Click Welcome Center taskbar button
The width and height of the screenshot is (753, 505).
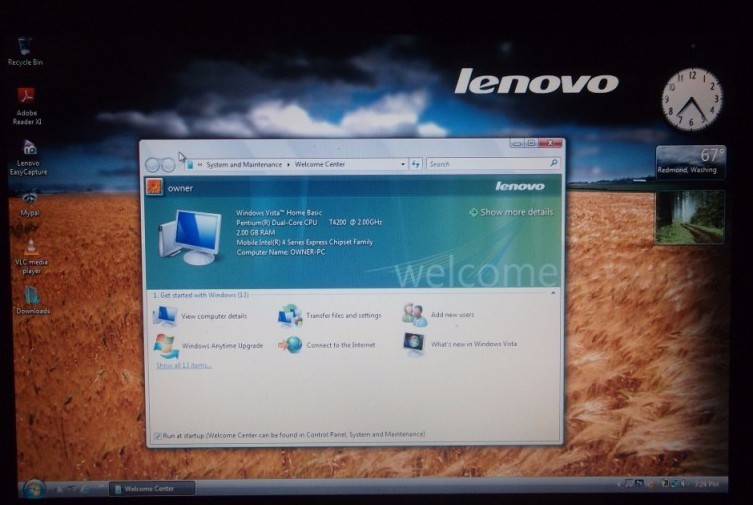coord(152,489)
